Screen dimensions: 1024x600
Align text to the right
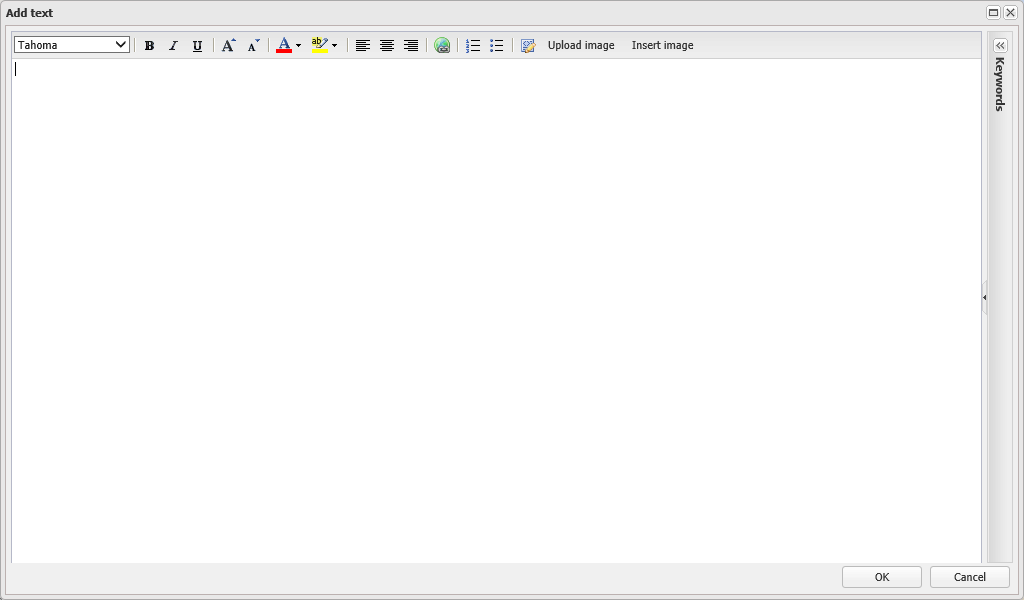pos(411,46)
